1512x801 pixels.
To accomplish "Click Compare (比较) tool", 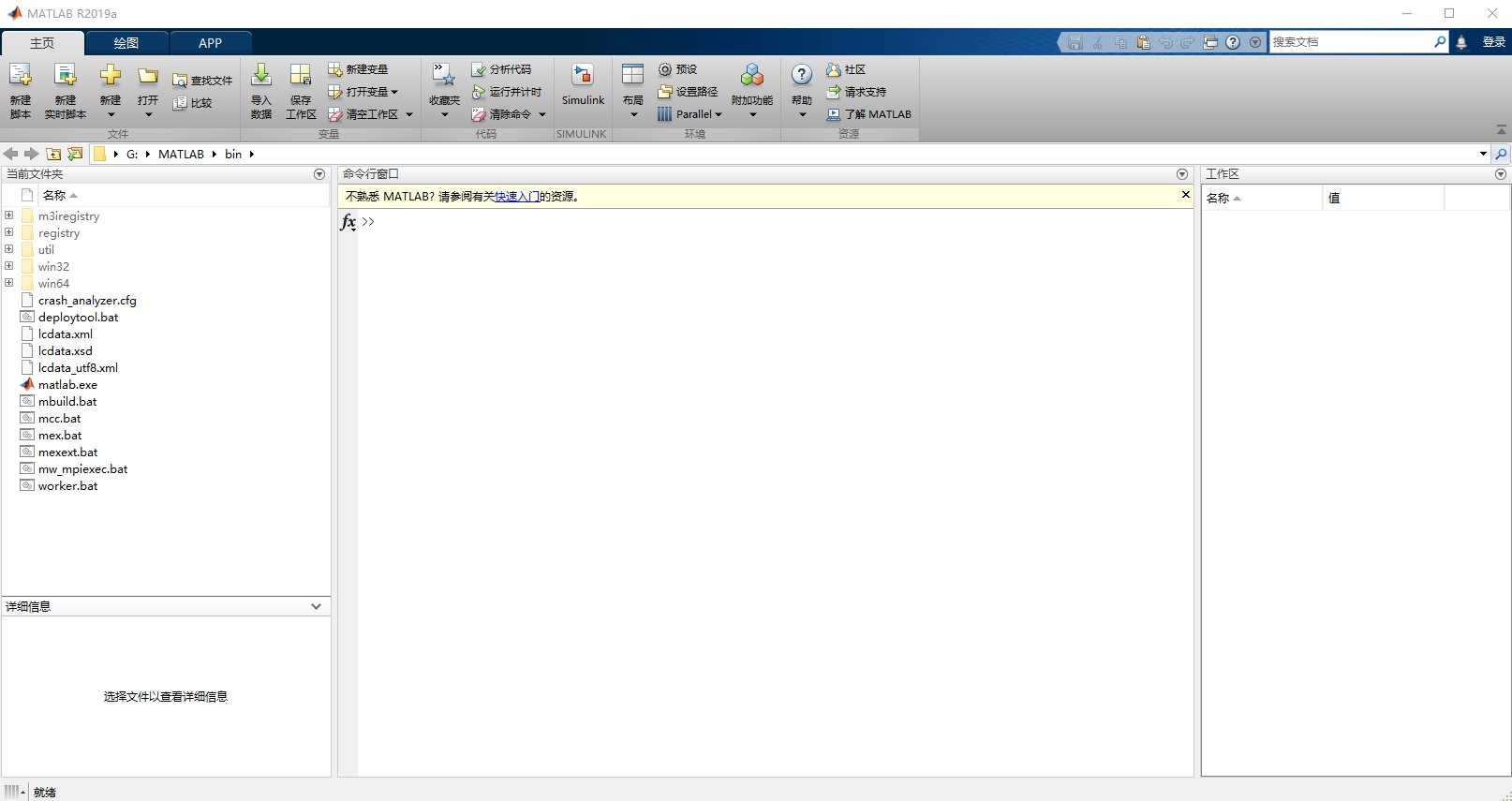I will click(x=193, y=103).
